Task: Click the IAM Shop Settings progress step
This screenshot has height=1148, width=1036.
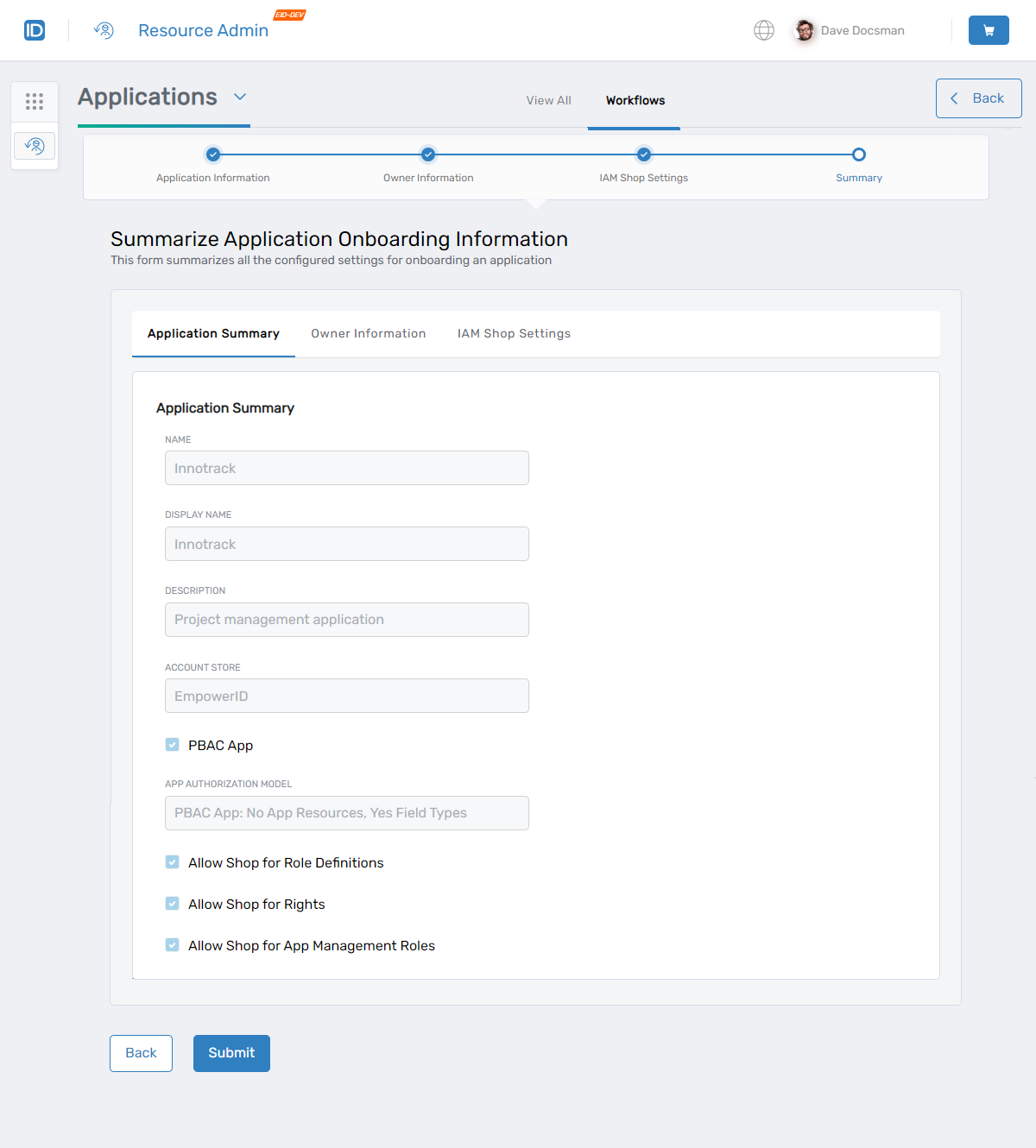Action: (643, 155)
